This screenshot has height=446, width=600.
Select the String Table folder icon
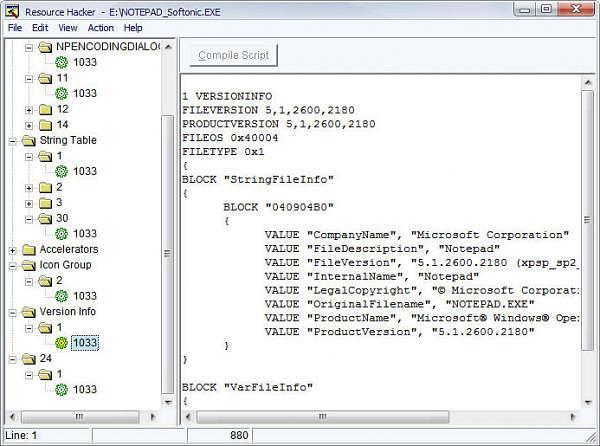29,141
